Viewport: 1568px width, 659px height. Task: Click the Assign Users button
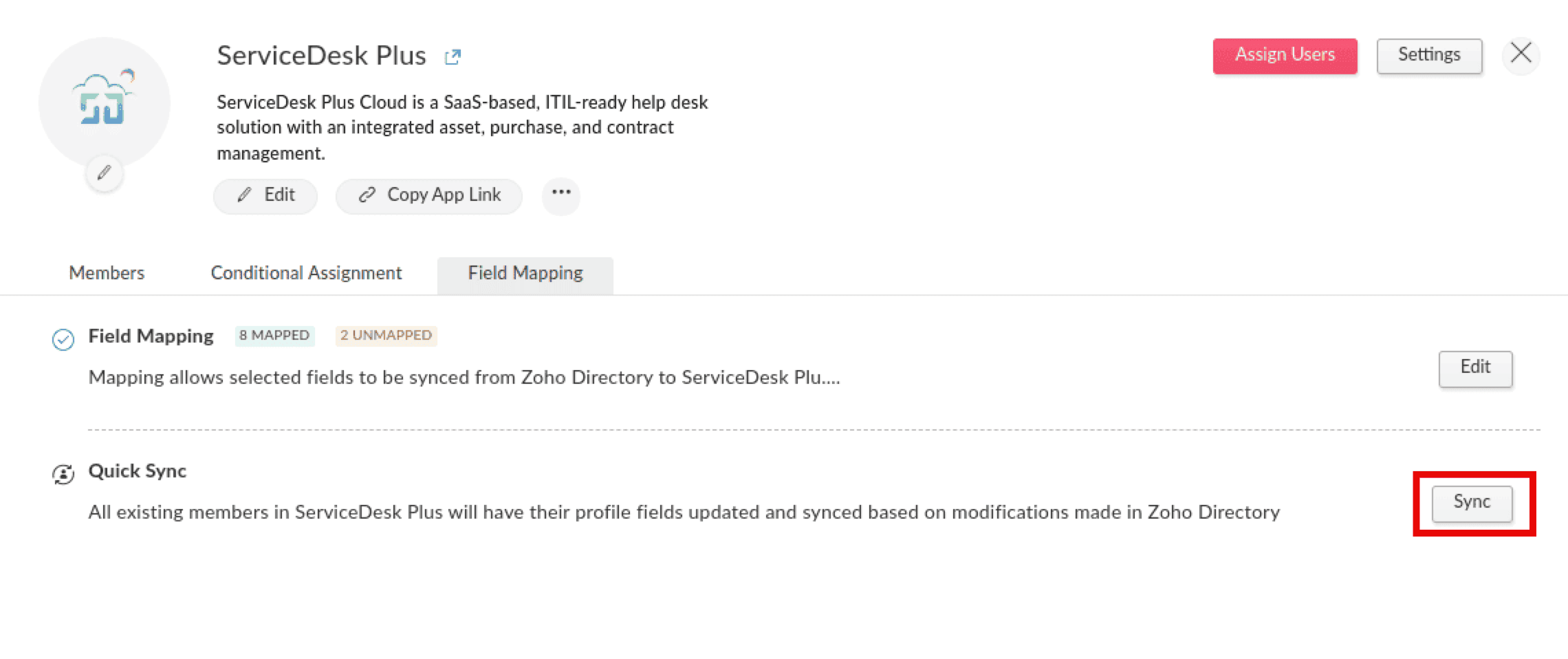point(1285,55)
